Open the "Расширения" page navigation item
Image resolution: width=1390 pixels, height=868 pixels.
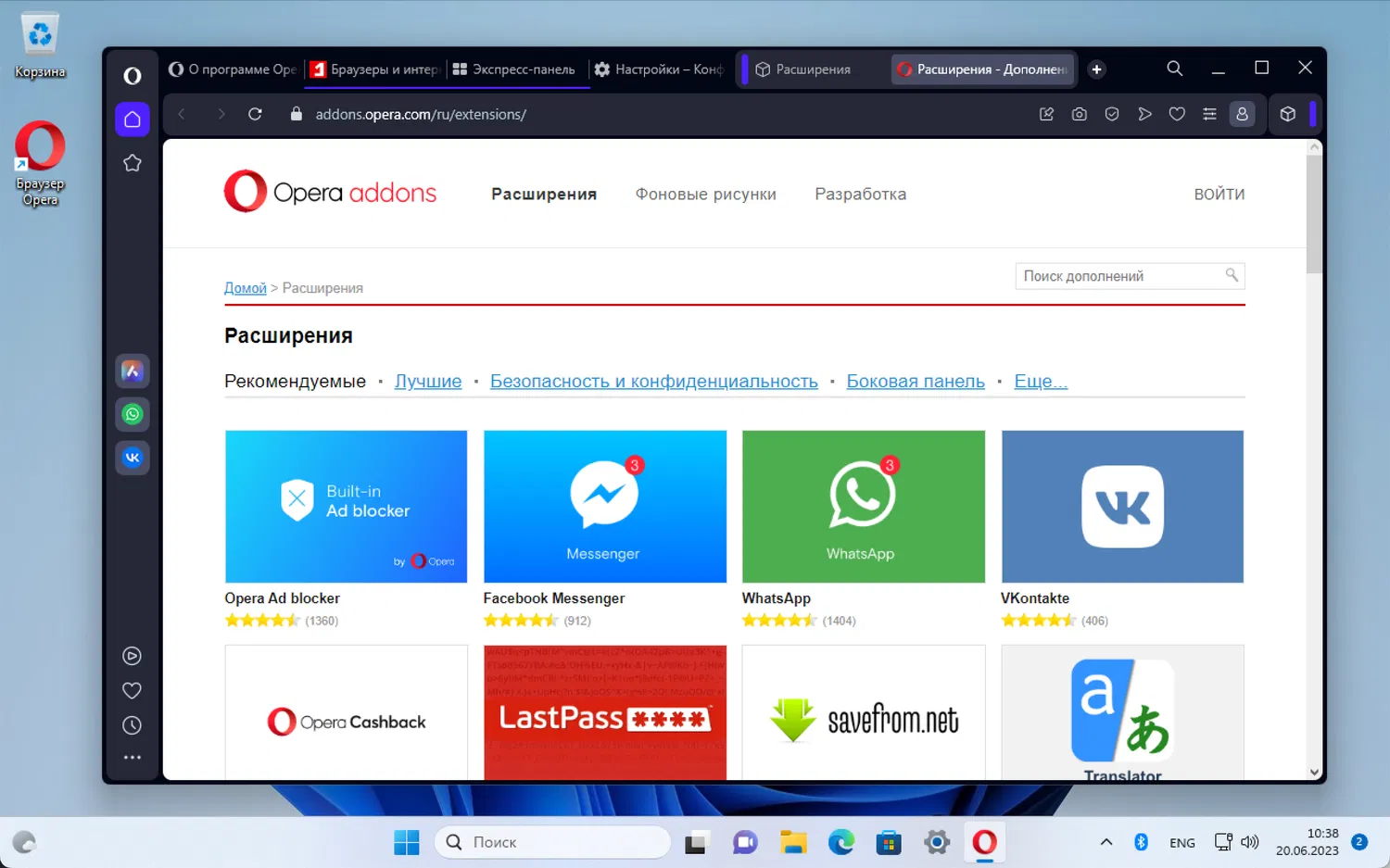pos(544,194)
